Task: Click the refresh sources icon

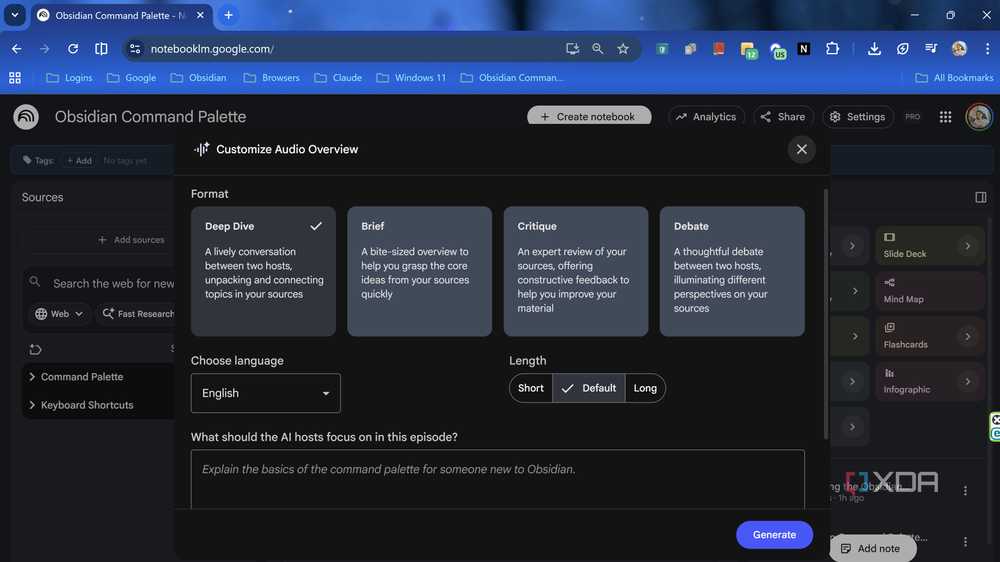Action: coord(35,350)
